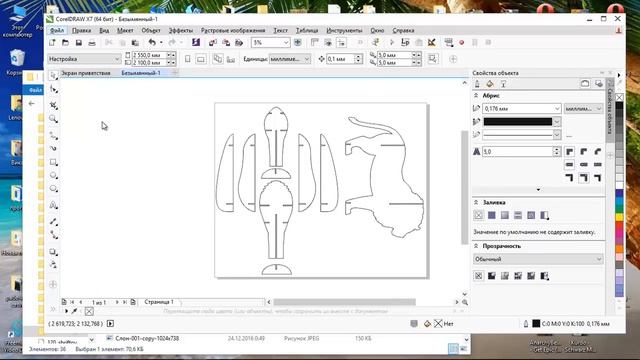
Task: Select Uniform fill type in Заливка
Action: pyautogui.click(x=492, y=215)
